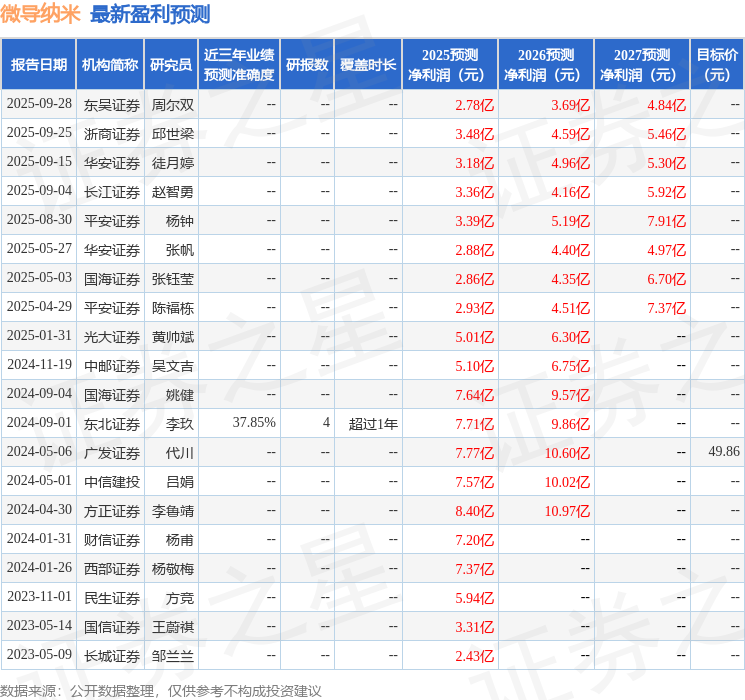Click the 10.60亿 forecast value
The height and width of the screenshot is (700, 745).
(x=567, y=453)
